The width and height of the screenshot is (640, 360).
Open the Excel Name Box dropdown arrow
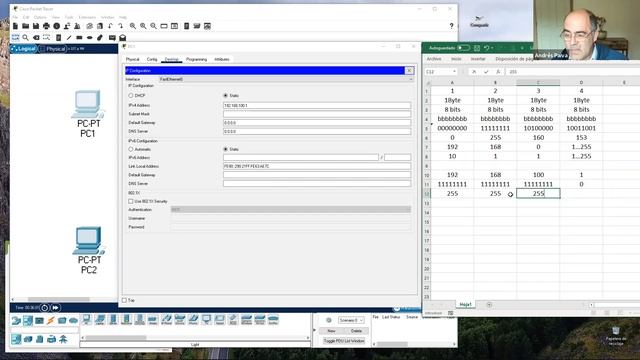click(x=454, y=72)
